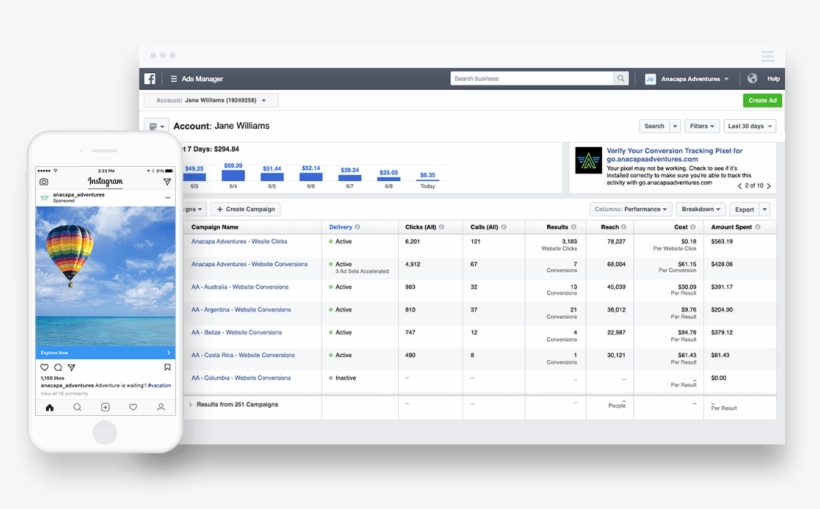
Task: Open AA - Columbia - Website Conversions campaign
Action: 241,378
